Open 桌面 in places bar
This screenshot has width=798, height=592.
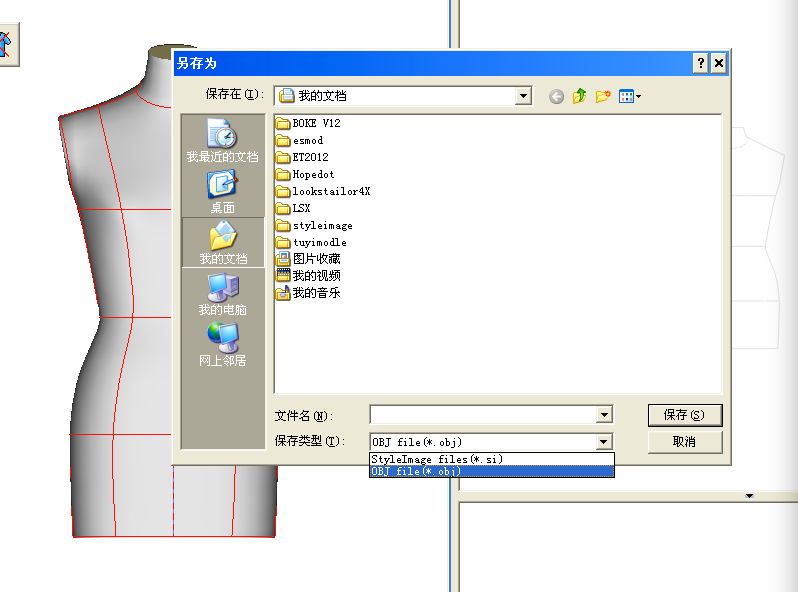pos(223,192)
